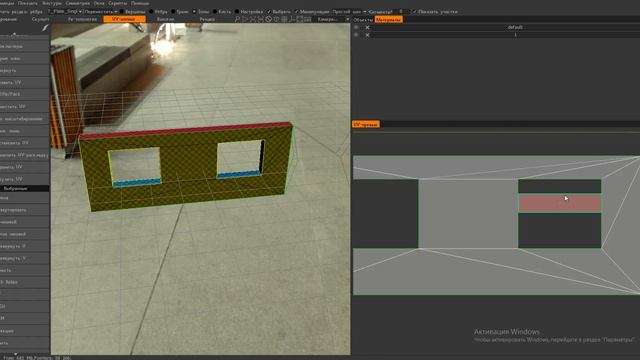This screenshot has width=640, height=360.
Task: Open the Показать menu
Action: pyautogui.click(x=27, y=3)
